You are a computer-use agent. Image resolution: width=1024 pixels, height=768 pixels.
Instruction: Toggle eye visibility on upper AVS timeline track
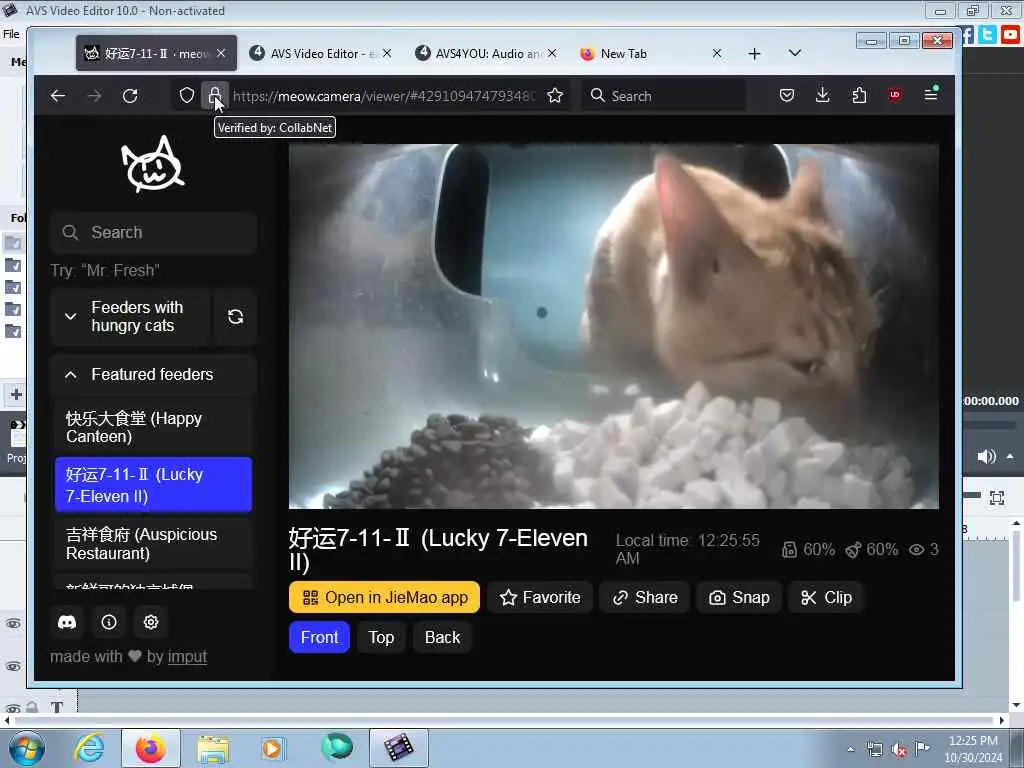pyautogui.click(x=13, y=624)
